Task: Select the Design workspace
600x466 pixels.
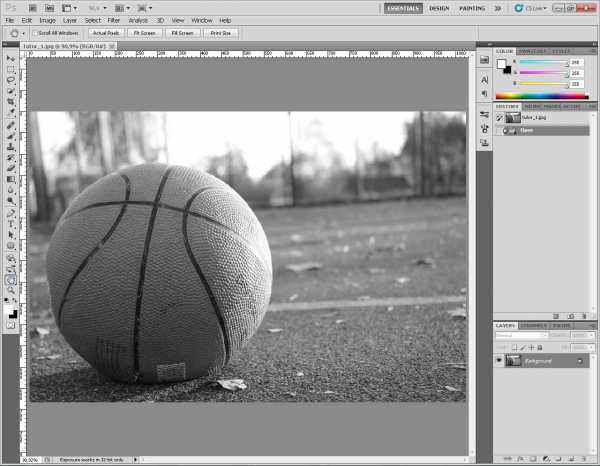Action: (x=439, y=8)
